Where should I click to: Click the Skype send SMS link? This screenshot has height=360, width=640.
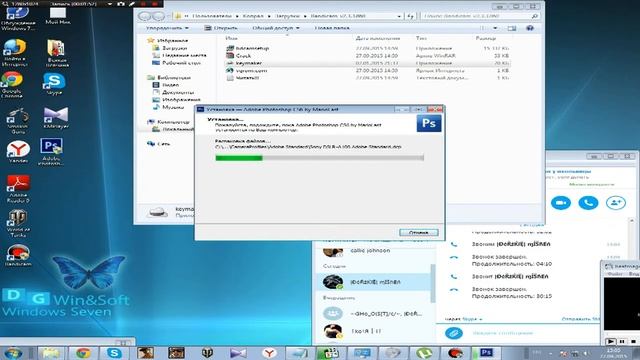(x=580, y=319)
